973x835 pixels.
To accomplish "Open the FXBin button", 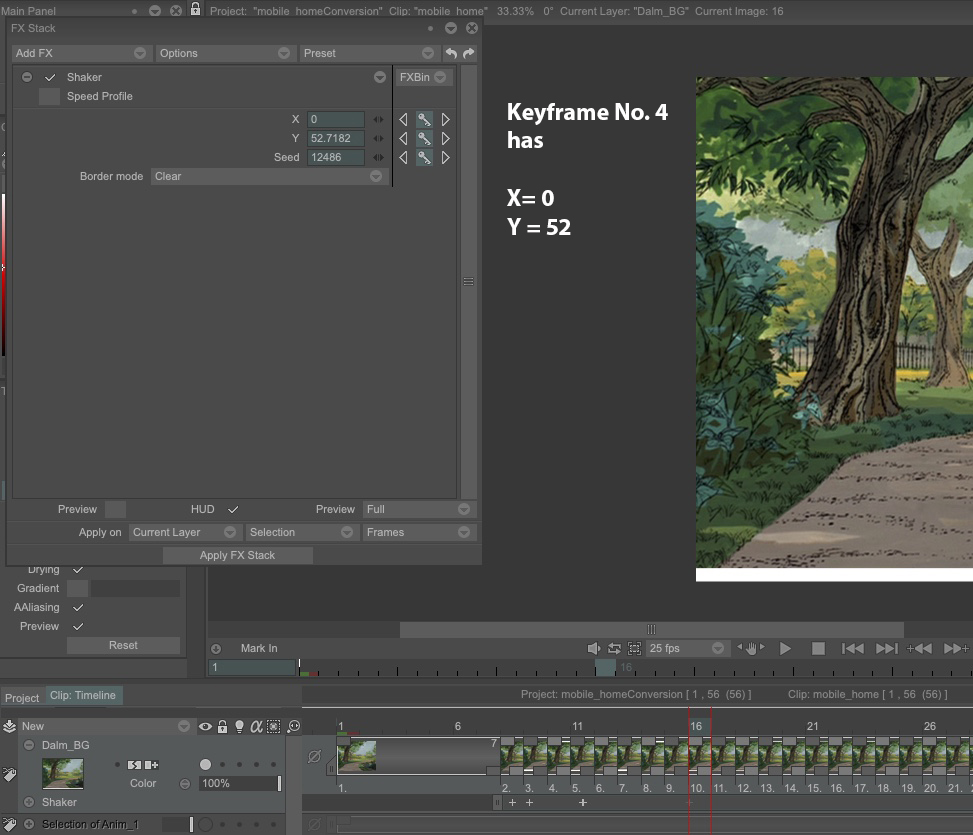I will [423, 77].
